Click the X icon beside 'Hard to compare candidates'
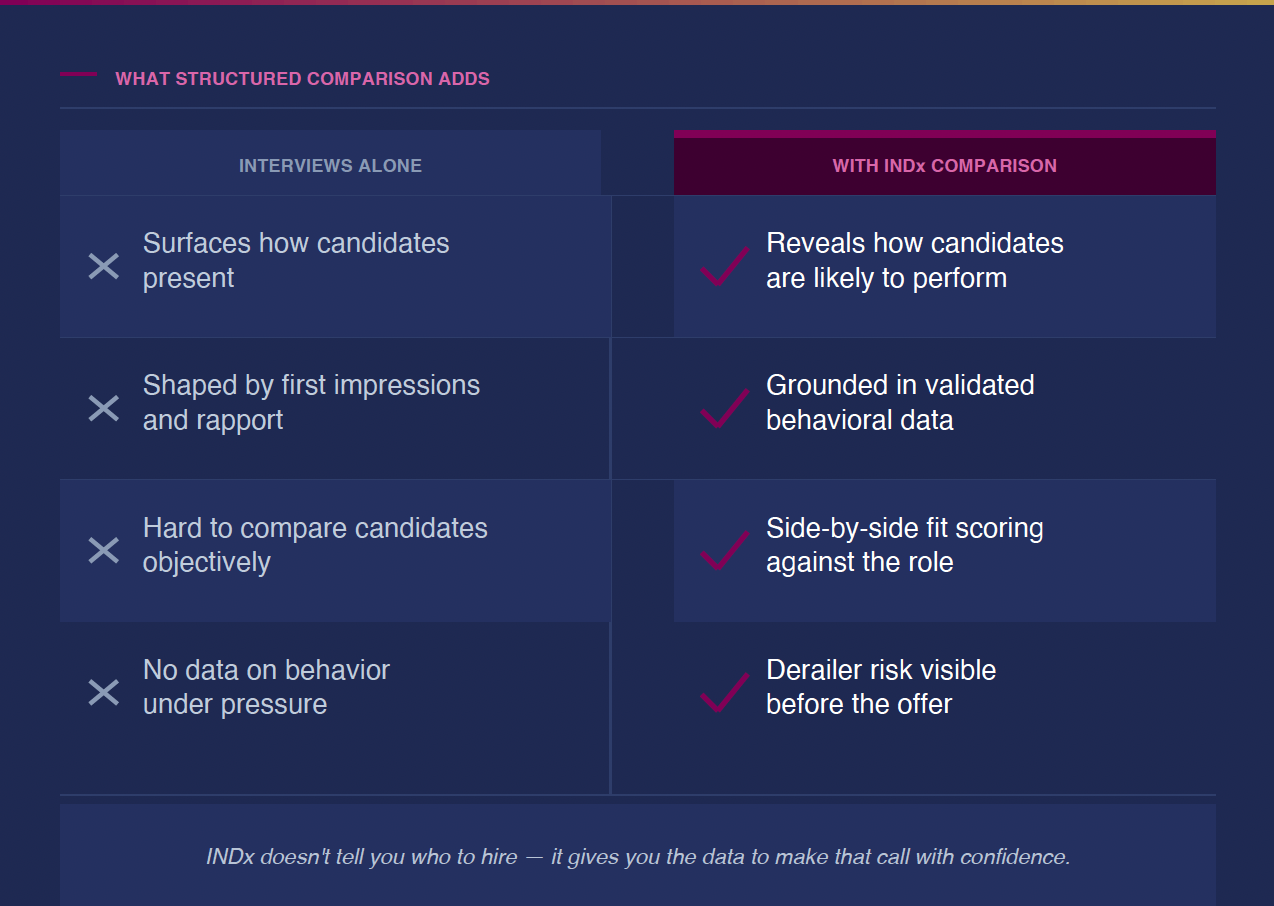This screenshot has height=906, width=1274. pos(104,550)
